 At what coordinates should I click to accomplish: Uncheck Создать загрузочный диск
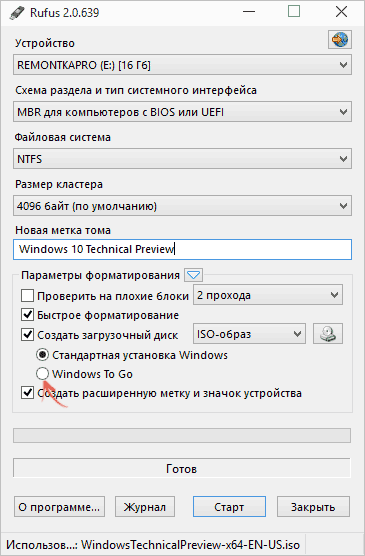coord(27,334)
